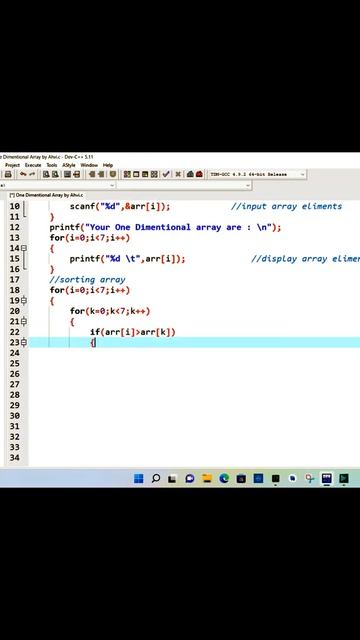Click the //input array eliments comment
Image resolution: width=360 pixels, height=640 pixels.
287,207
